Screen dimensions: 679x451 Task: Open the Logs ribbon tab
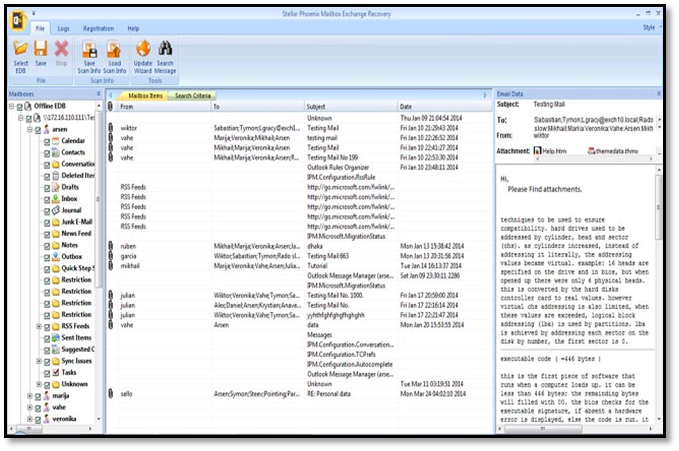point(63,28)
